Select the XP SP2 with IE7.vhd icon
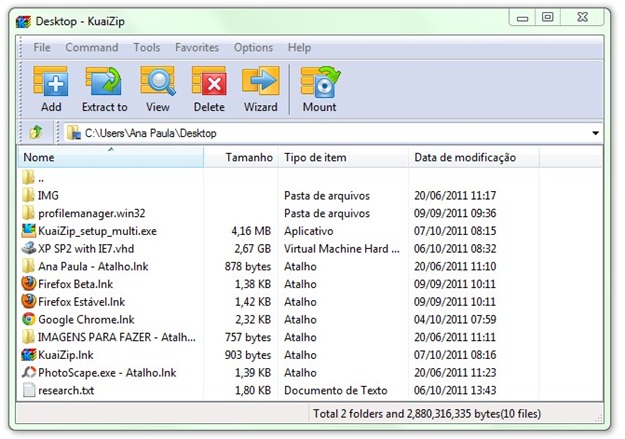 pyautogui.click(x=28, y=248)
